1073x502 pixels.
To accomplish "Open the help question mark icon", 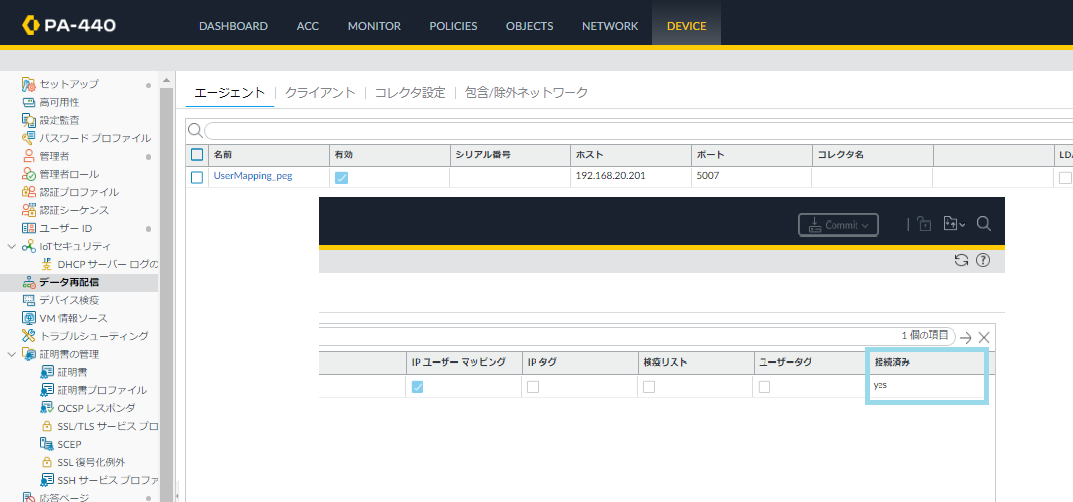I will [x=983, y=260].
